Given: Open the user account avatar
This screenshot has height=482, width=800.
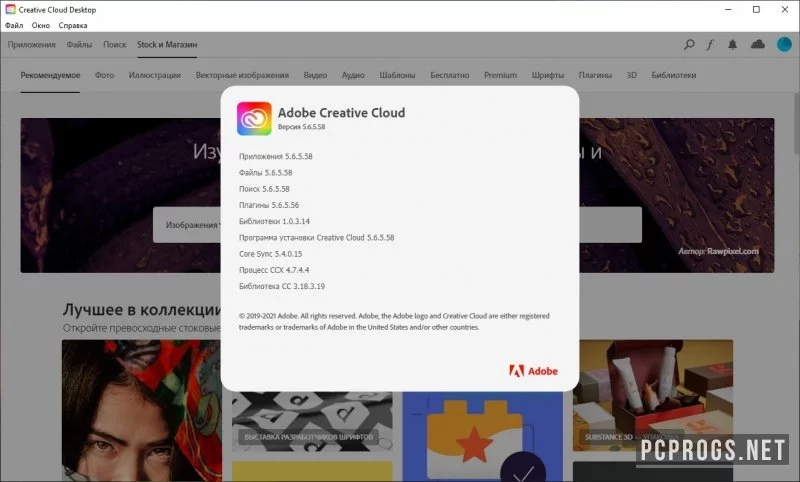Looking at the screenshot, I should click(784, 44).
